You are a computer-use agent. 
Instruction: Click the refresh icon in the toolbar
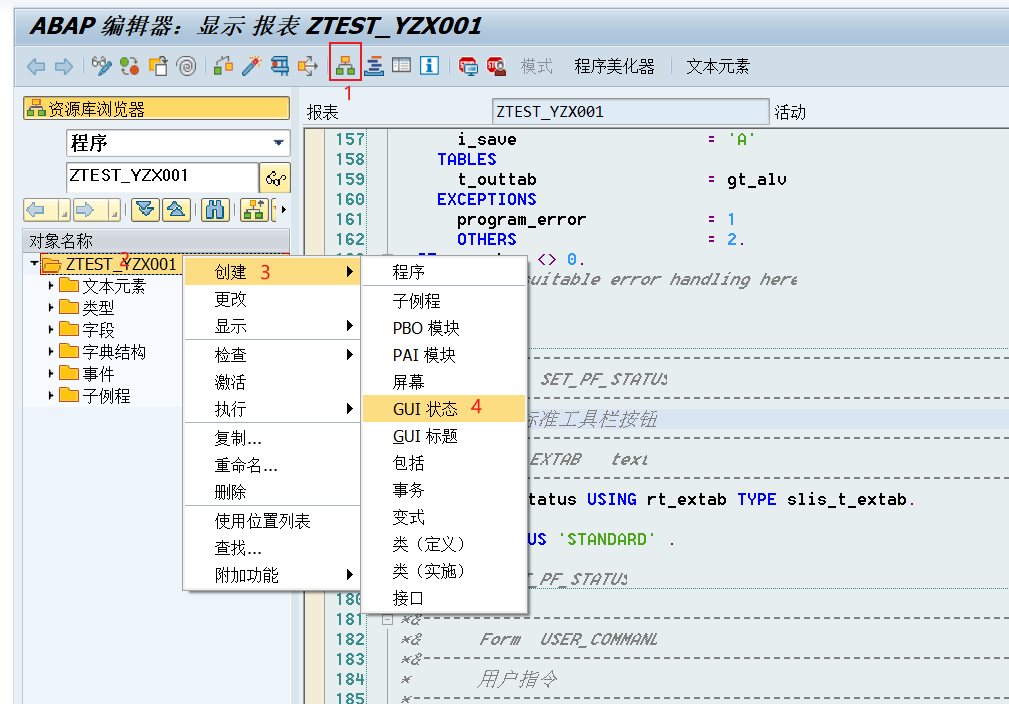pos(127,65)
